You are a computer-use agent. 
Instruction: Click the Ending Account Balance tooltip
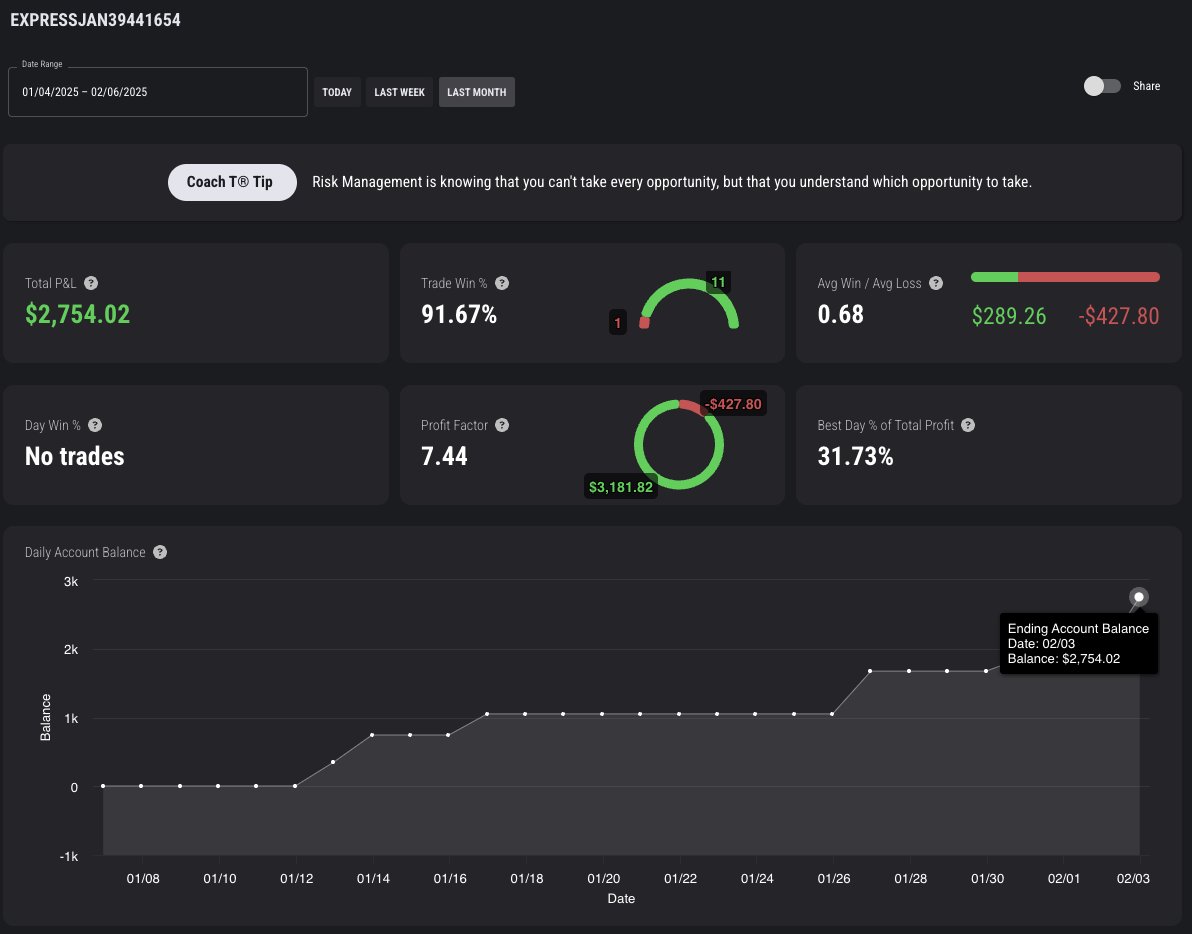pyautogui.click(x=1079, y=644)
